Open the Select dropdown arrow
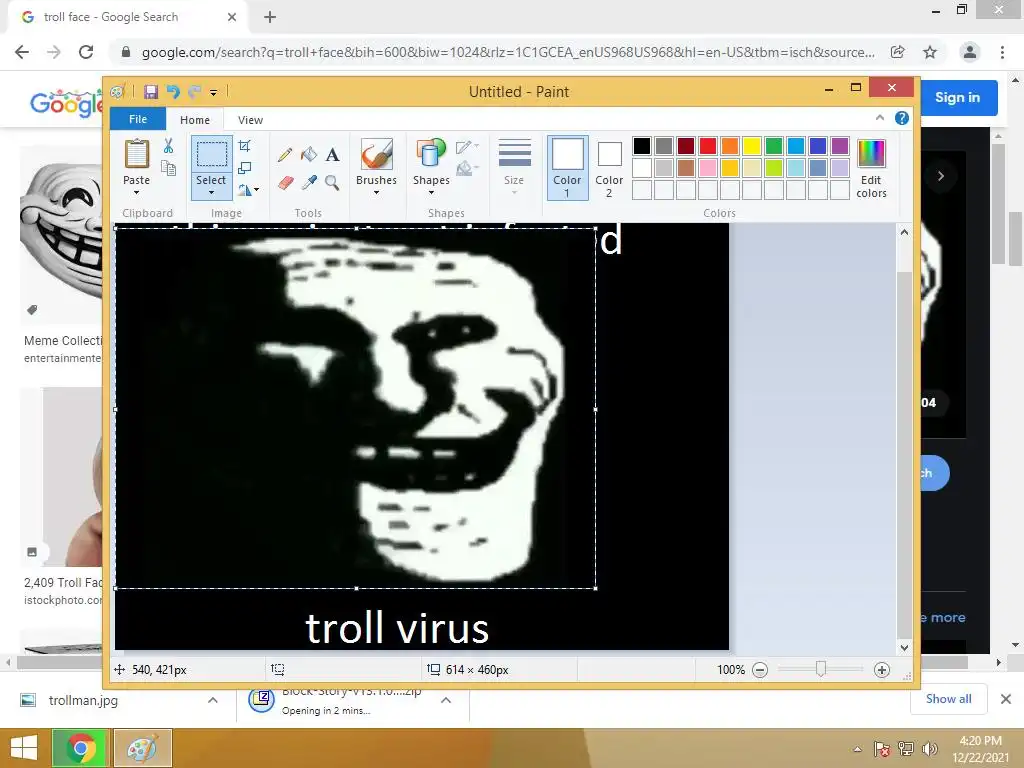Screen dimensions: 1024x768 click(x=211, y=193)
